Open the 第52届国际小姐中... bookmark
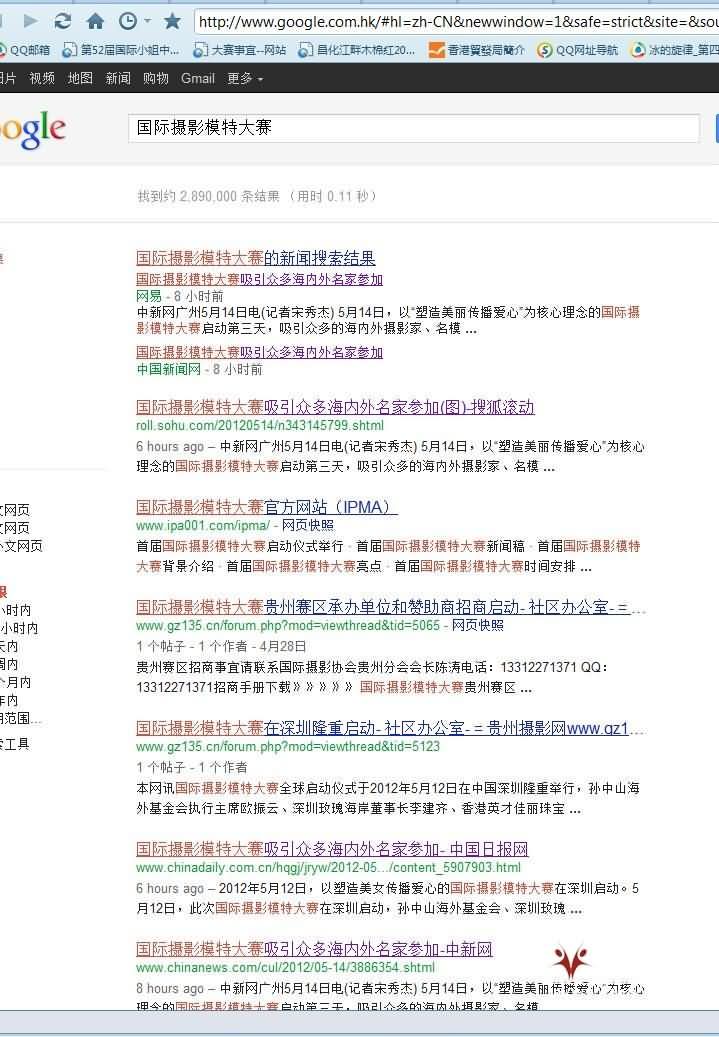This screenshot has width=719, height=1037. pos(121,50)
